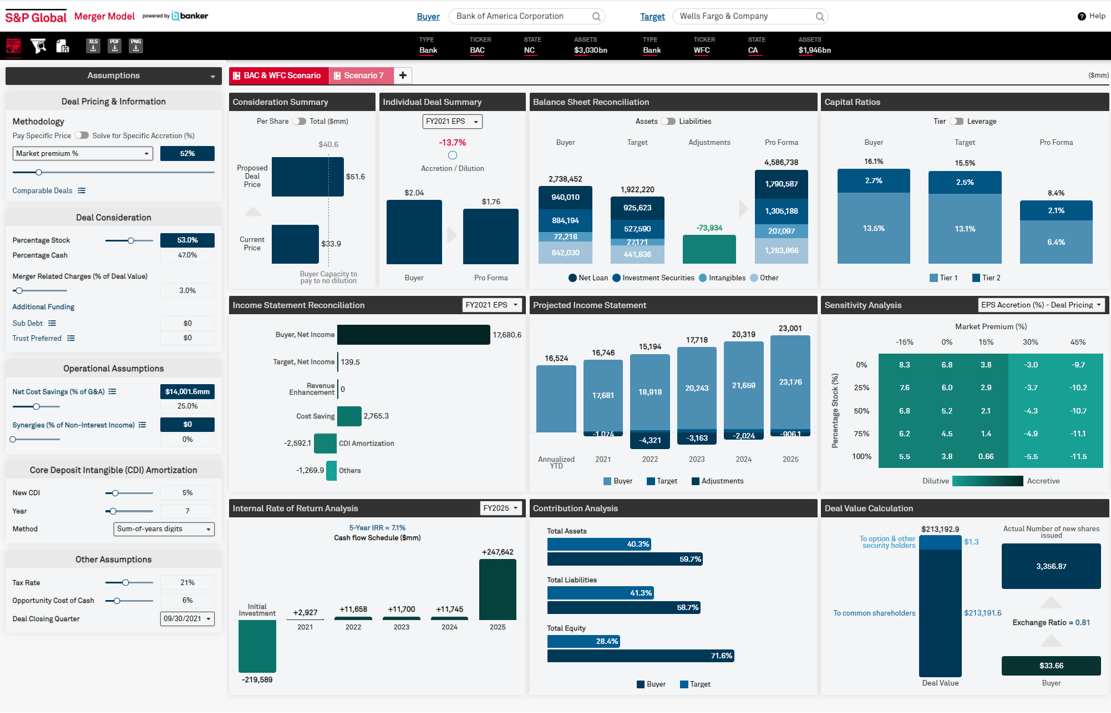Open the Comparable Deals list icon
Screen dimensions: 1111x713
(81, 191)
